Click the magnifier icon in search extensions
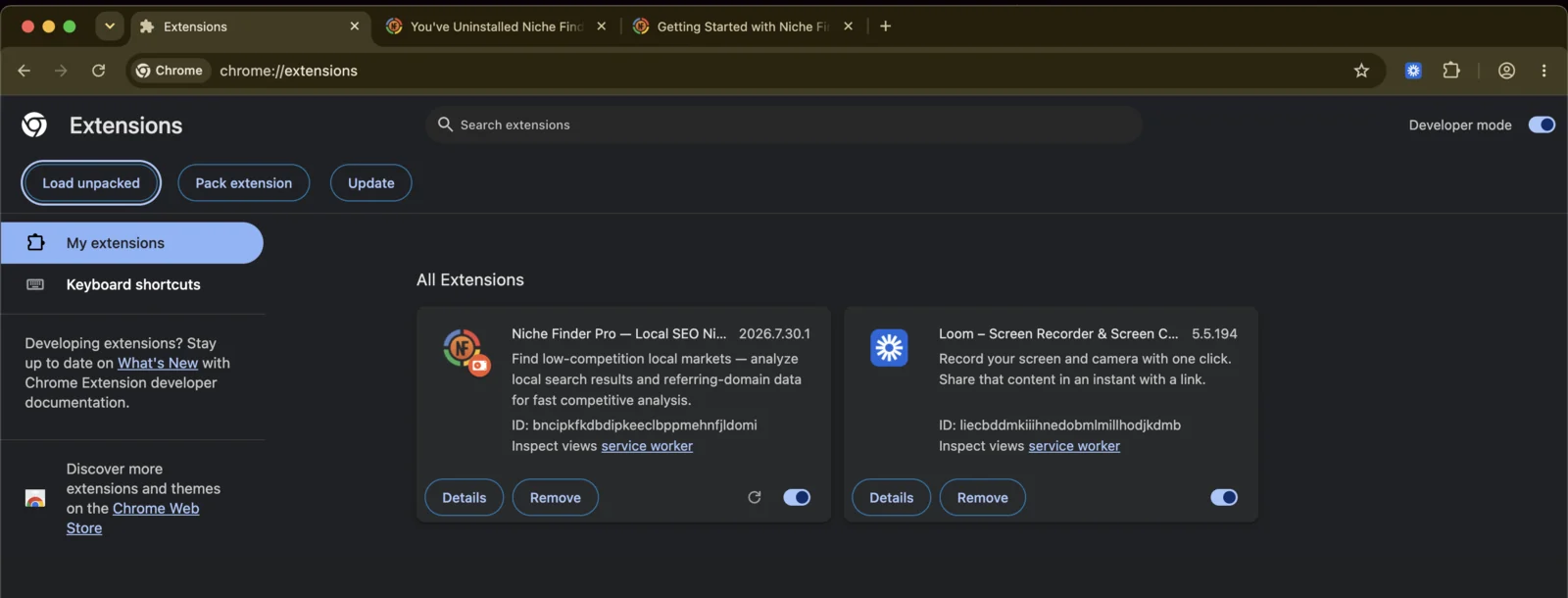1568x598 pixels. tap(445, 125)
